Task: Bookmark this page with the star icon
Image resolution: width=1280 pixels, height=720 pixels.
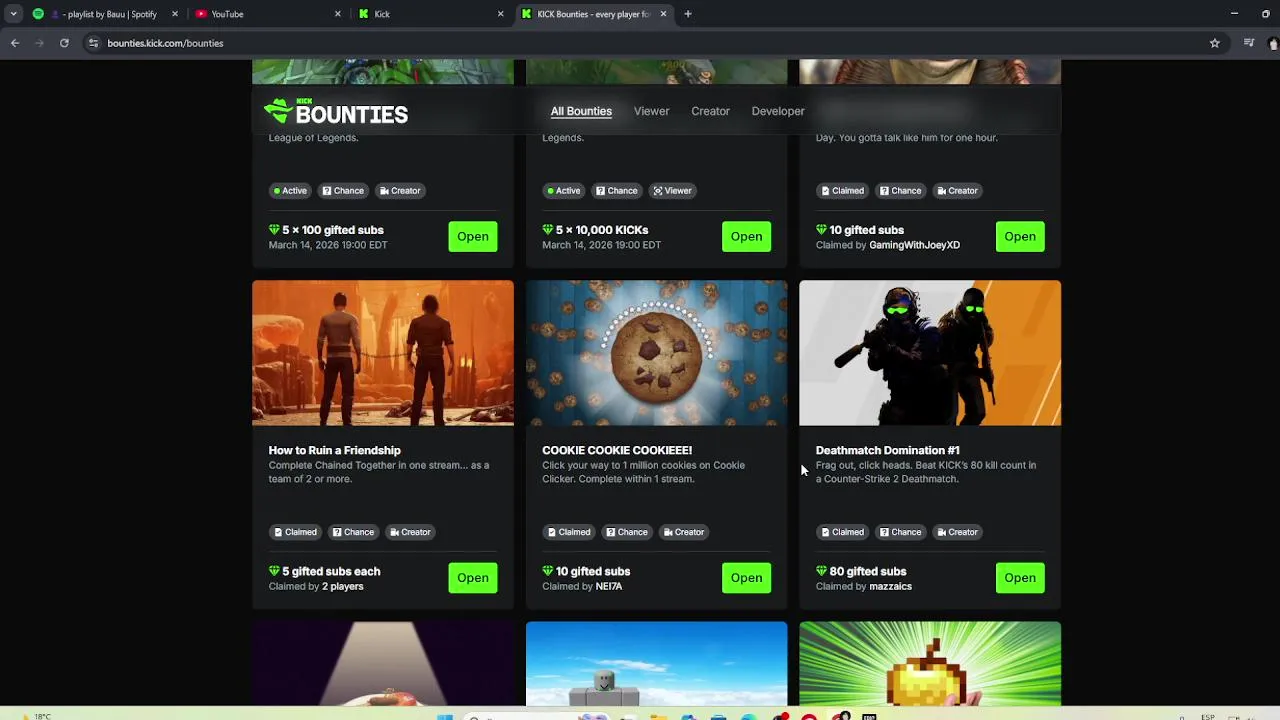Action: coord(1214,43)
